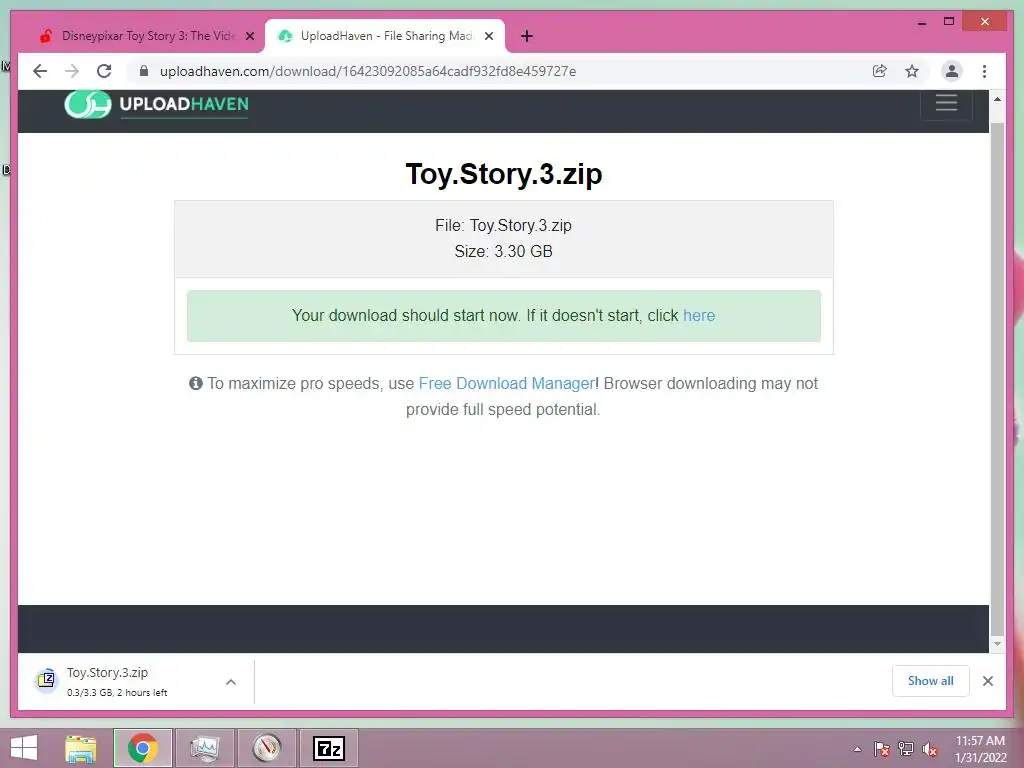Open UploadHaven hamburger navigation menu
The image size is (1024, 768).
pyautogui.click(x=946, y=103)
